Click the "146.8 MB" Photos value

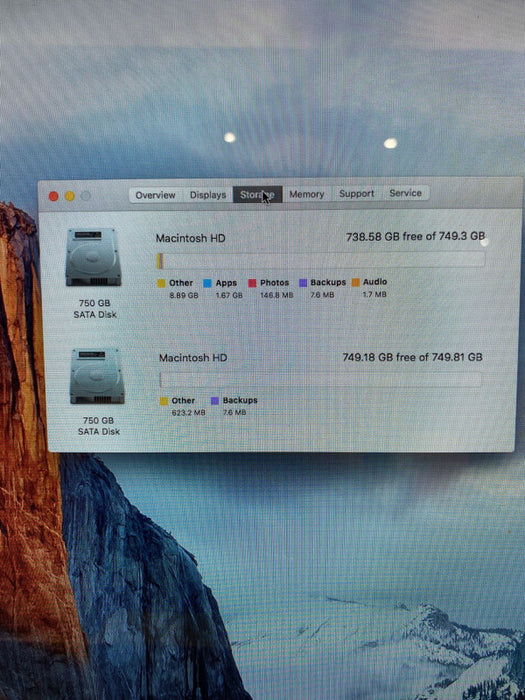tap(277, 295)
